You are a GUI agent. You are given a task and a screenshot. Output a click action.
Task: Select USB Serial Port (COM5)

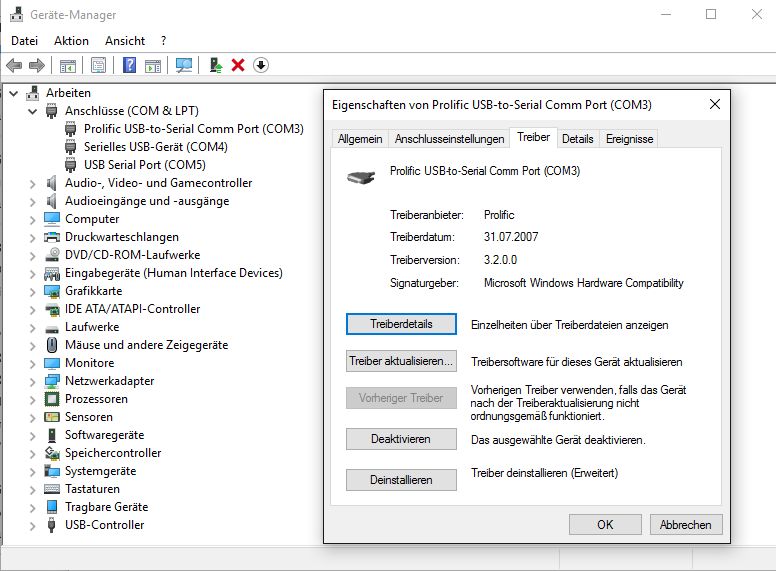pyautogui.click(x=145, y=165)
